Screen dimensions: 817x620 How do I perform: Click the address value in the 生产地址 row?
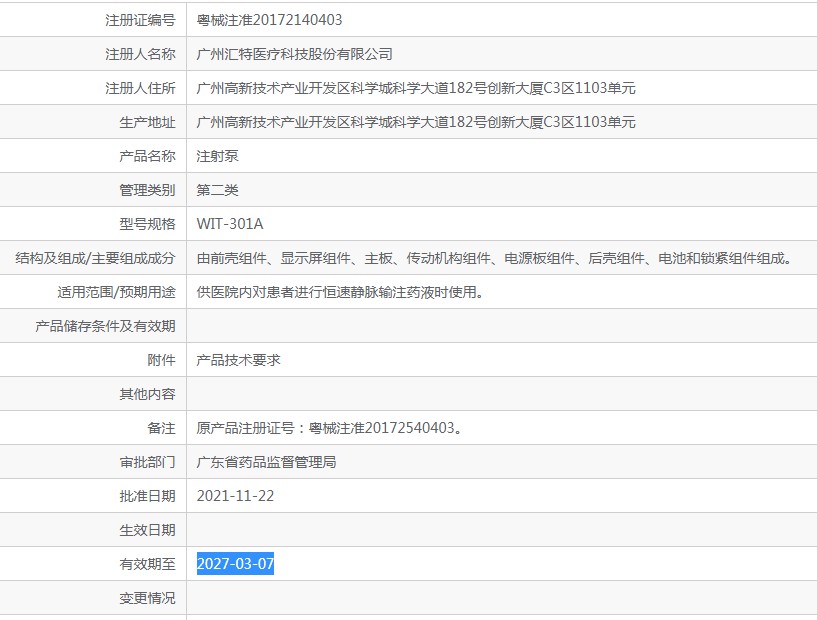(416, 122)
